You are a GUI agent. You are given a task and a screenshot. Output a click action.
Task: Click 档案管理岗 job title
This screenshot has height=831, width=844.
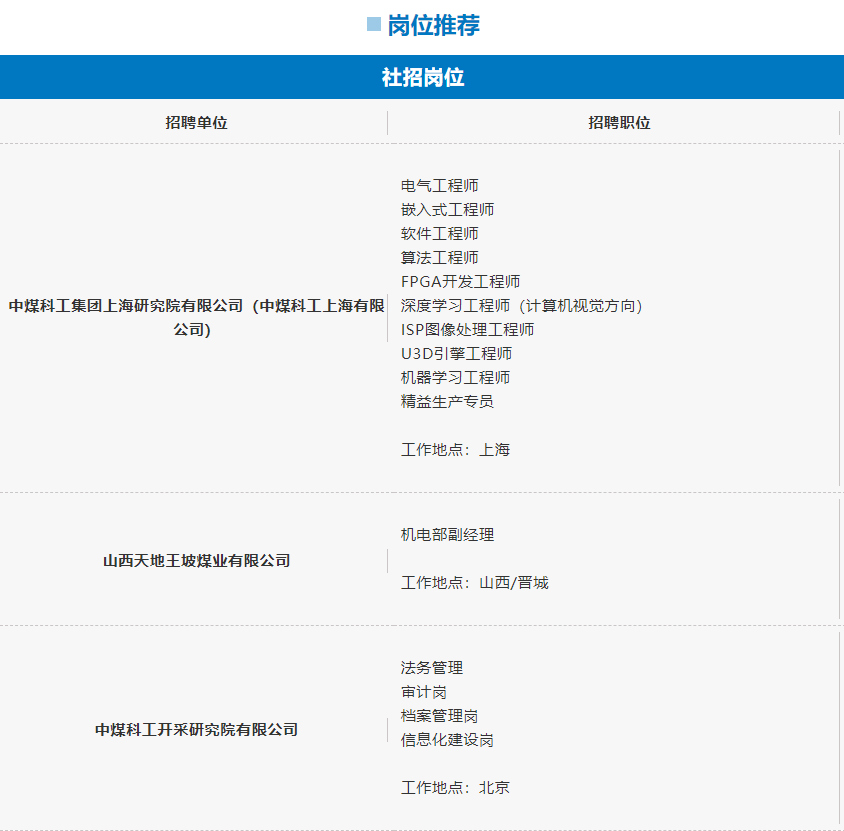[439, 716]
